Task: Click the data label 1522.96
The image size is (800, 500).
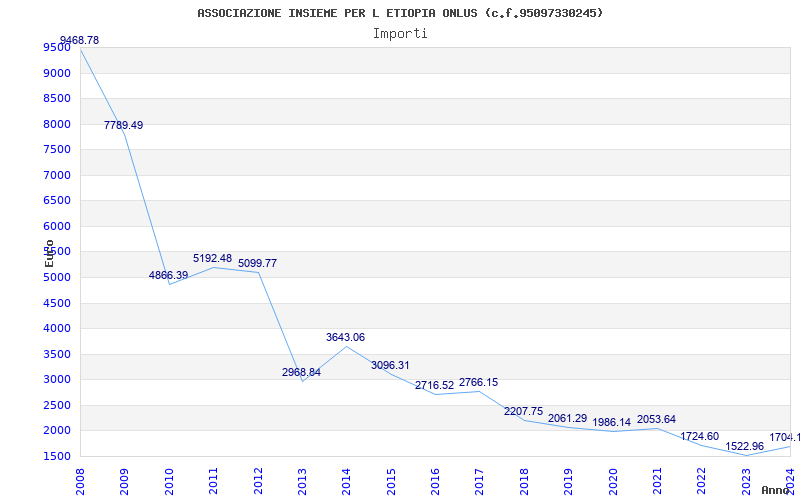Action: pyautogui.click(x=745, y=446)
